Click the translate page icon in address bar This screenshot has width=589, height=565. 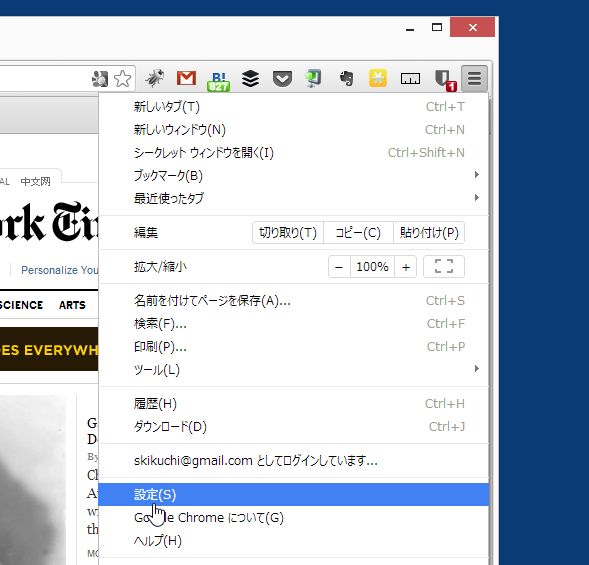click(100, 79)
